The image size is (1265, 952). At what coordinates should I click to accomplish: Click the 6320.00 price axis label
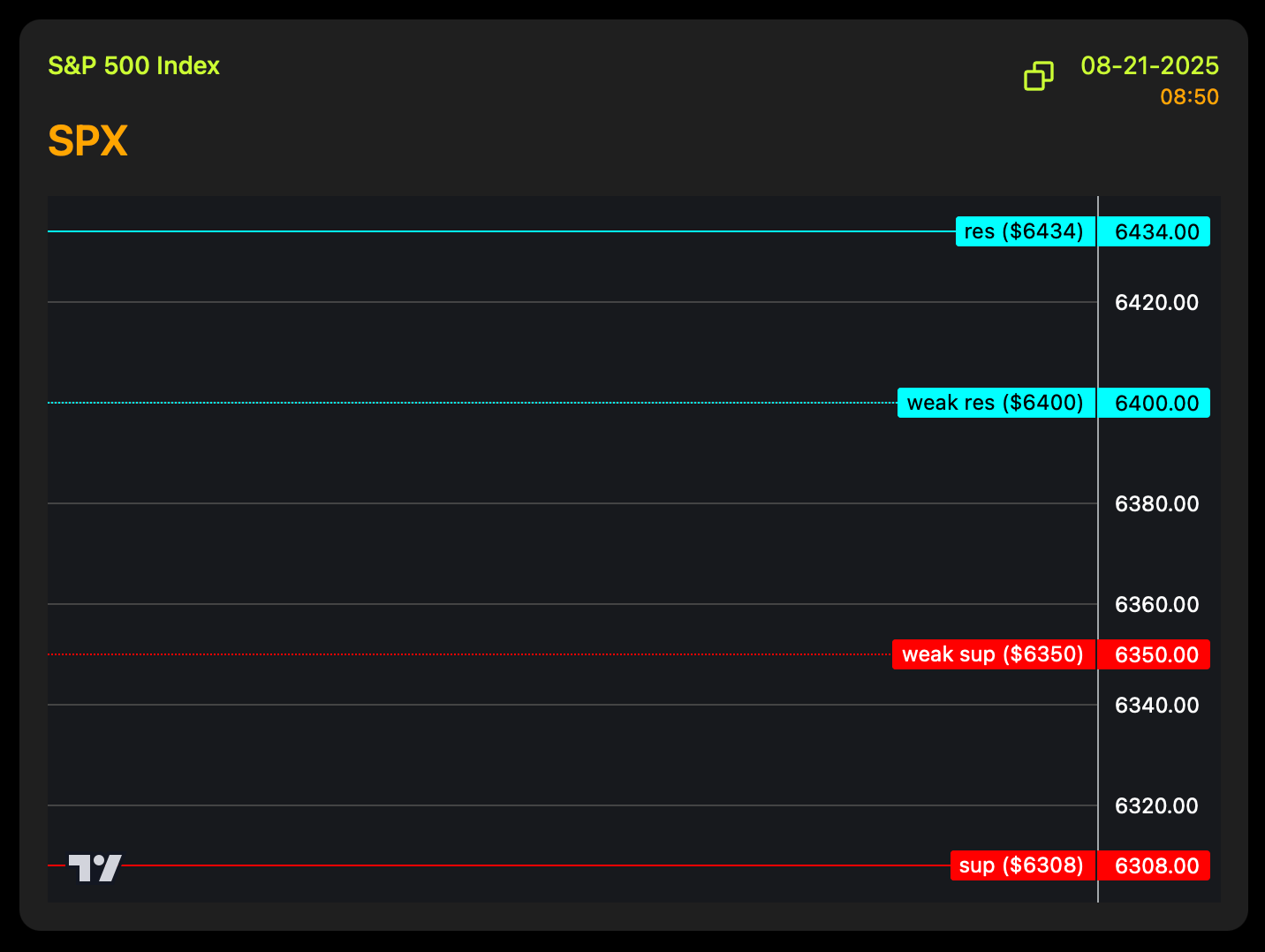pos(1156,806)
